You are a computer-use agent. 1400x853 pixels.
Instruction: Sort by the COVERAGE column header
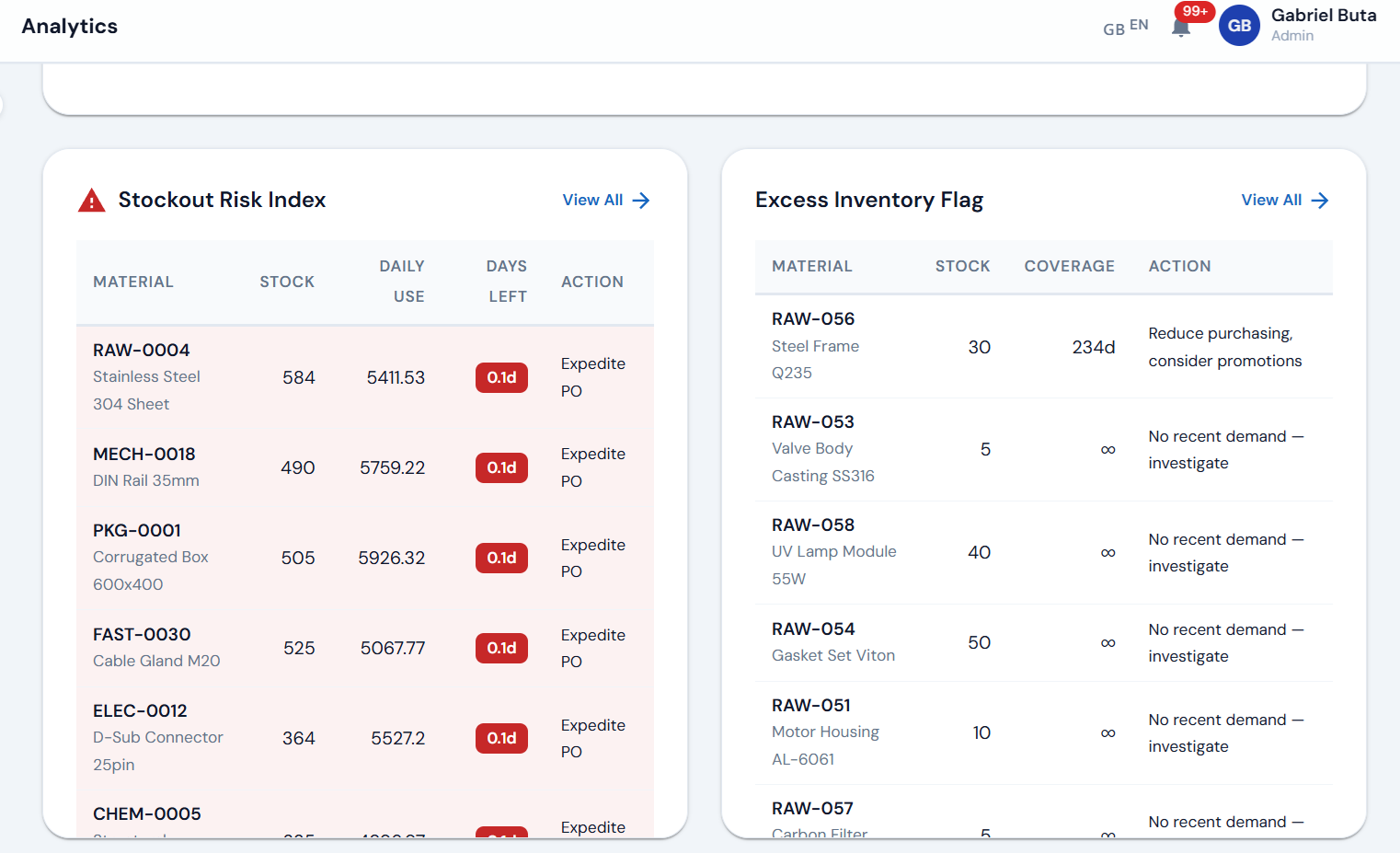pos(1069,266)
